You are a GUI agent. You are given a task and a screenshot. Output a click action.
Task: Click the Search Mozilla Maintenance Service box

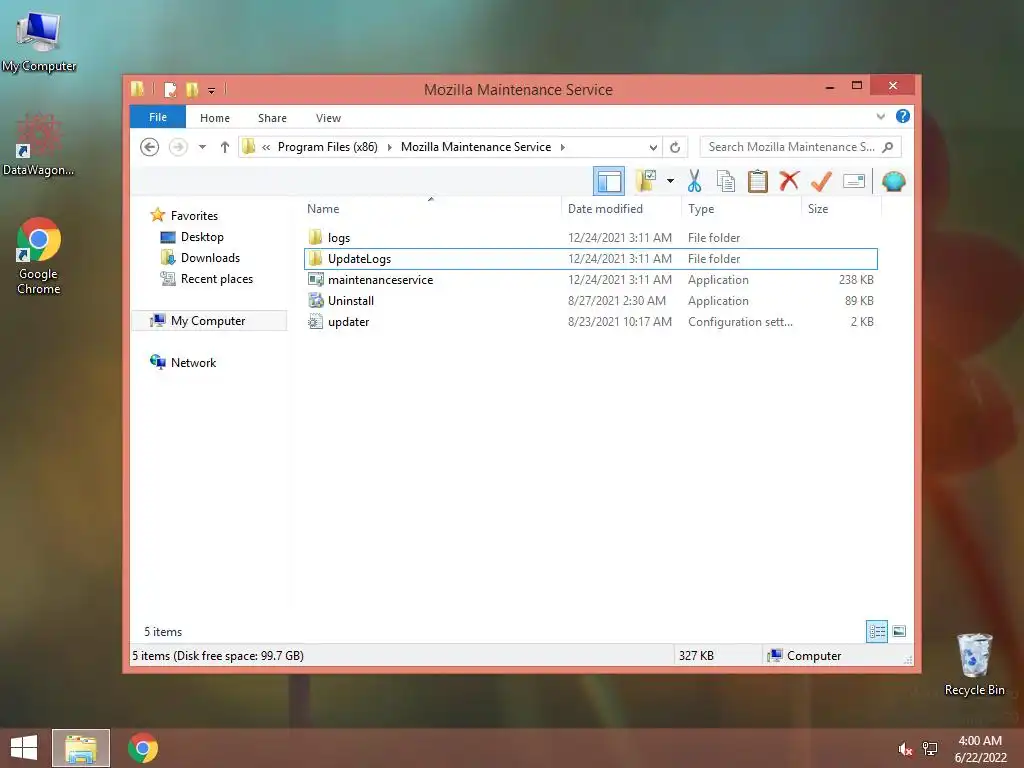point(800,147)
